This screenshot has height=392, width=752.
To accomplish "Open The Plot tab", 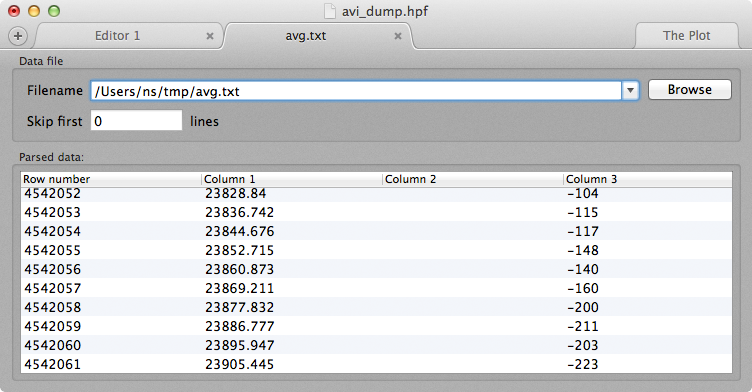I will point(686,36).
